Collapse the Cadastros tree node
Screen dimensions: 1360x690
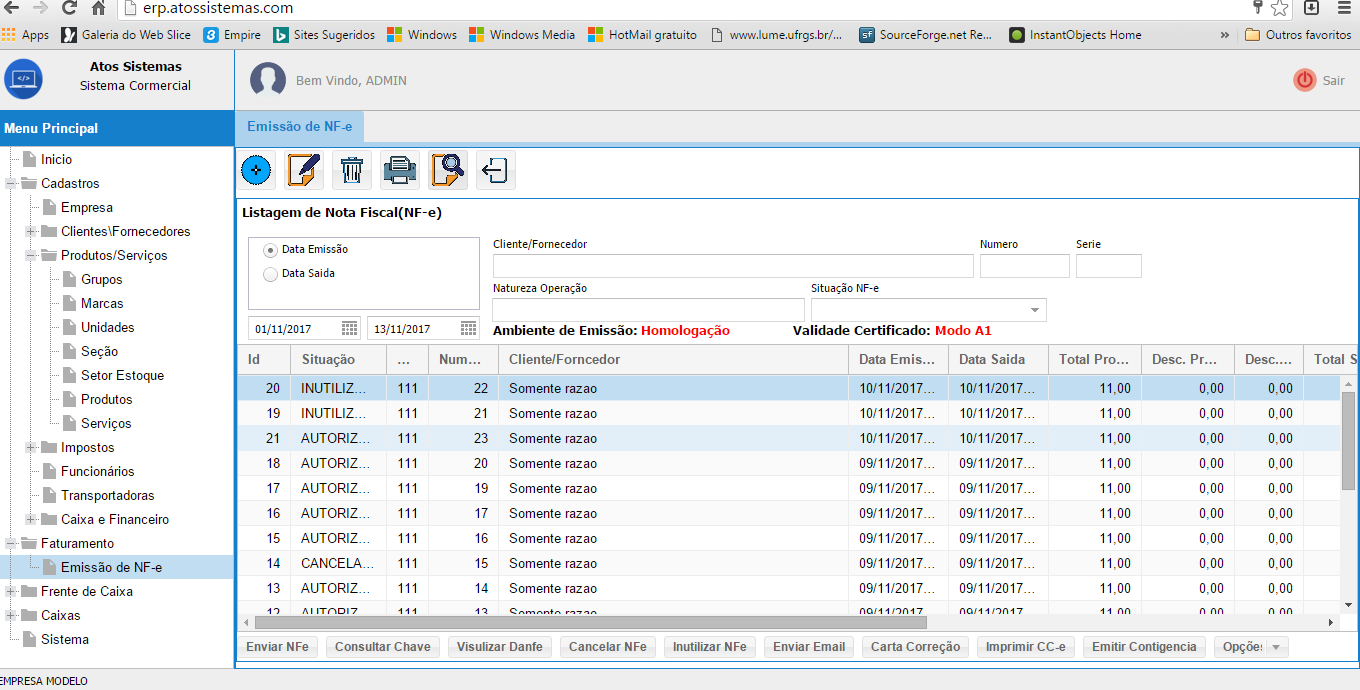[11, 184]
